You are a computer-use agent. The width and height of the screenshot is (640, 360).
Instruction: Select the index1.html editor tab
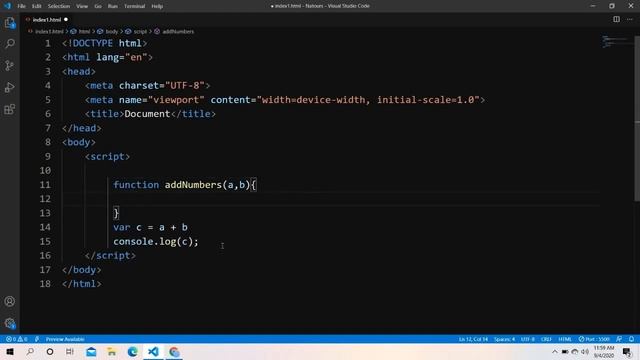click(46, 19)
